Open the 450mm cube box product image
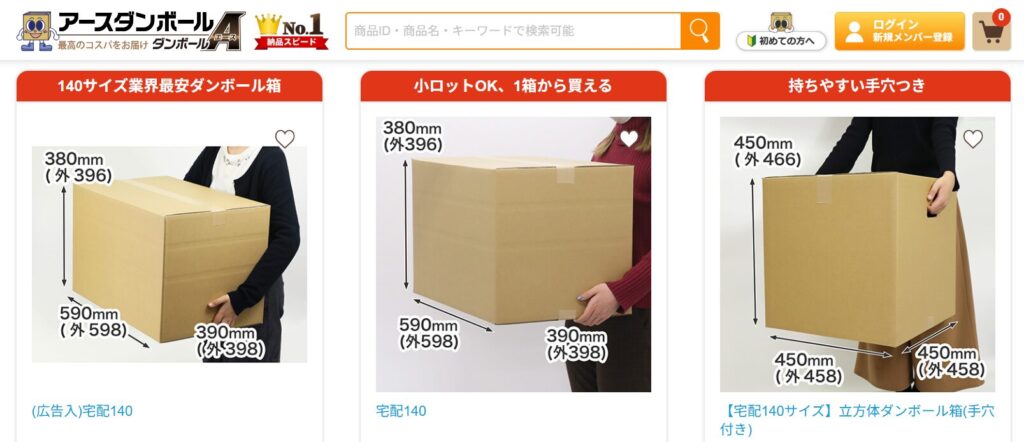 [x=857, y=254]
